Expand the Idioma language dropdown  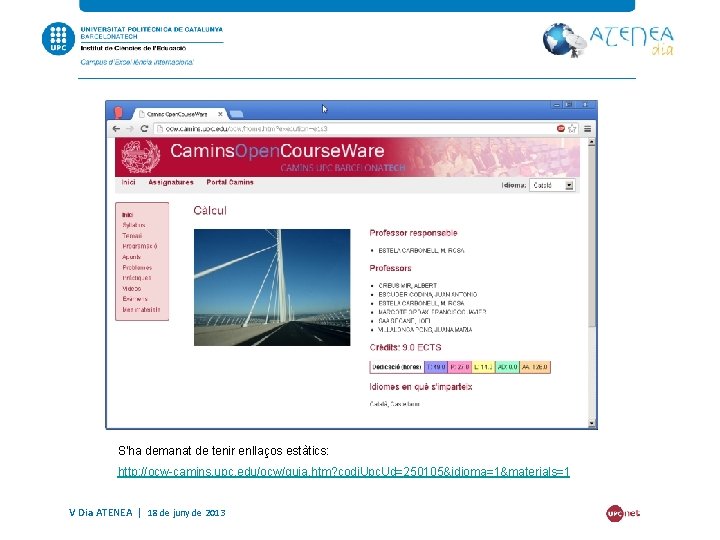click(x=552, y=186)
